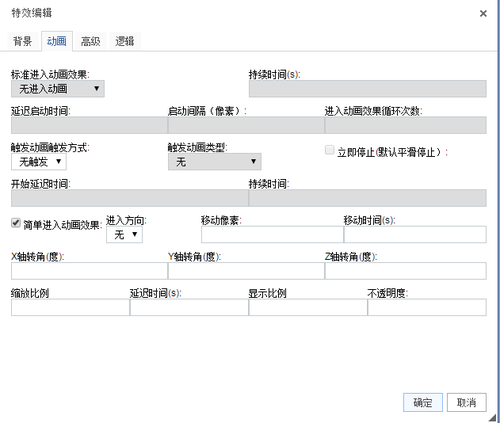The height and width of the screenshot is (423, 500).
Task: Switch to the 背景 tab
Action: [x=23, y=41]
